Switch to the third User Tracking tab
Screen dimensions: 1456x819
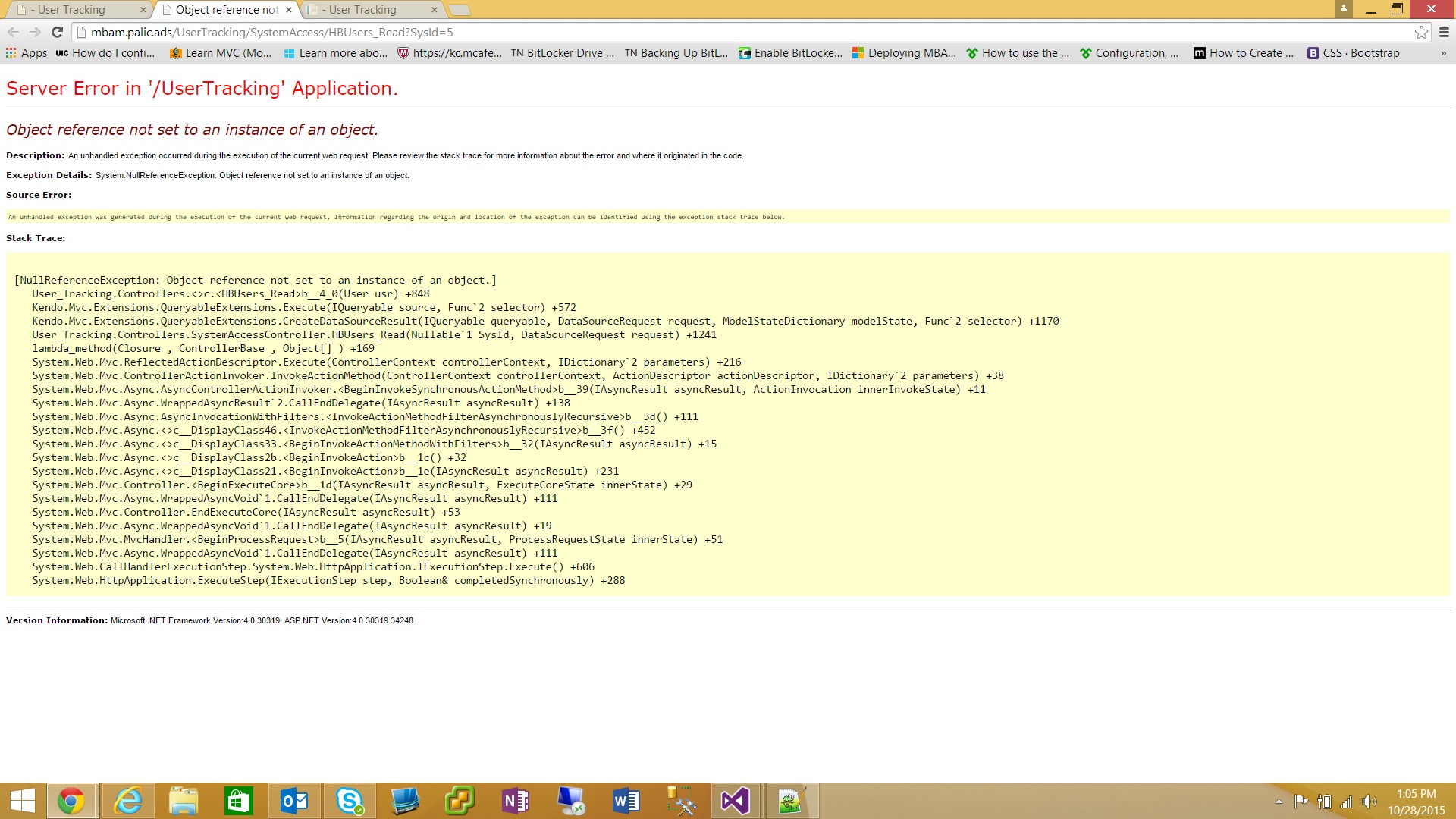[x=362, y=10]
